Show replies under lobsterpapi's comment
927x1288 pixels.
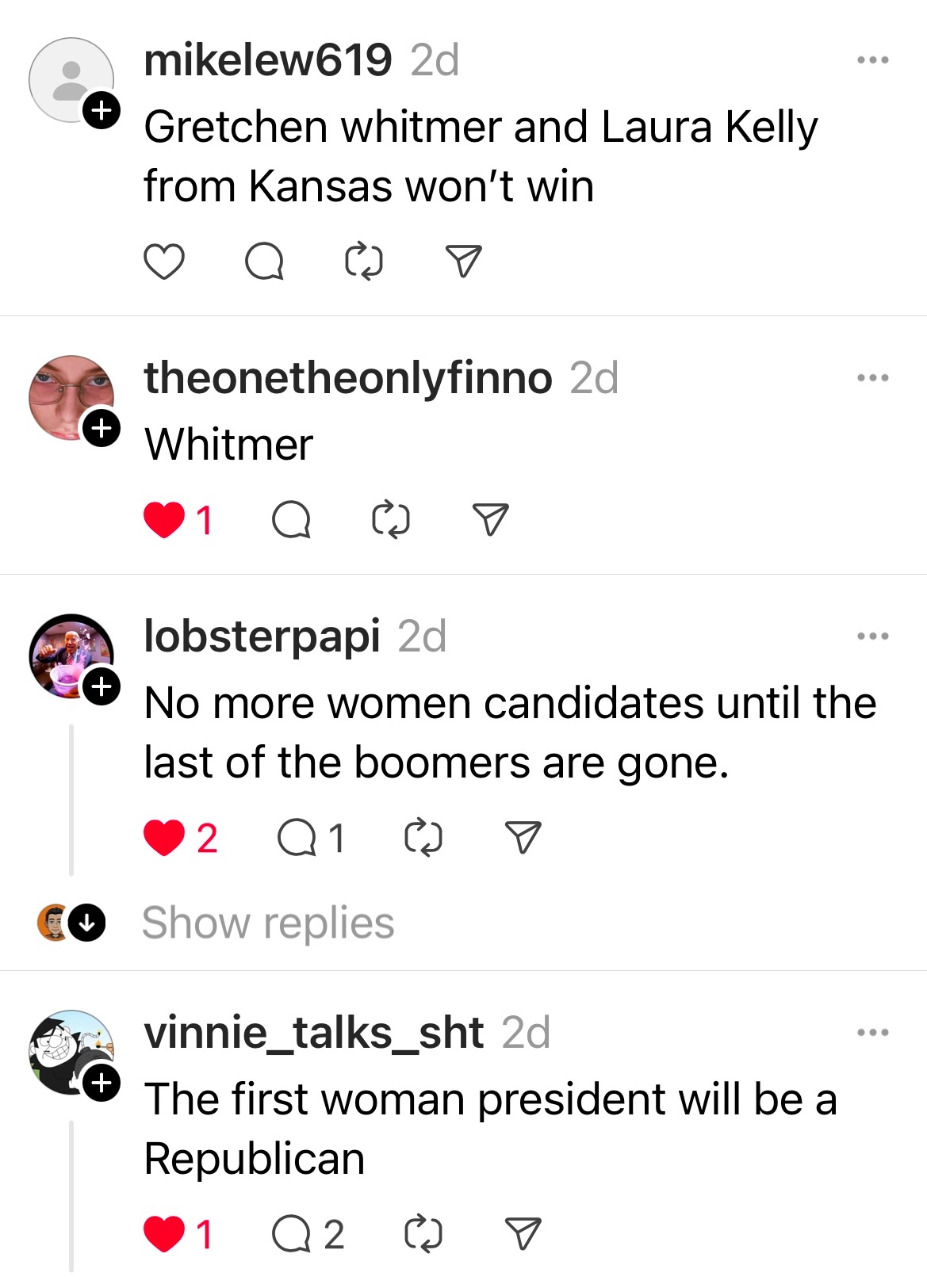tap(267, 923)
